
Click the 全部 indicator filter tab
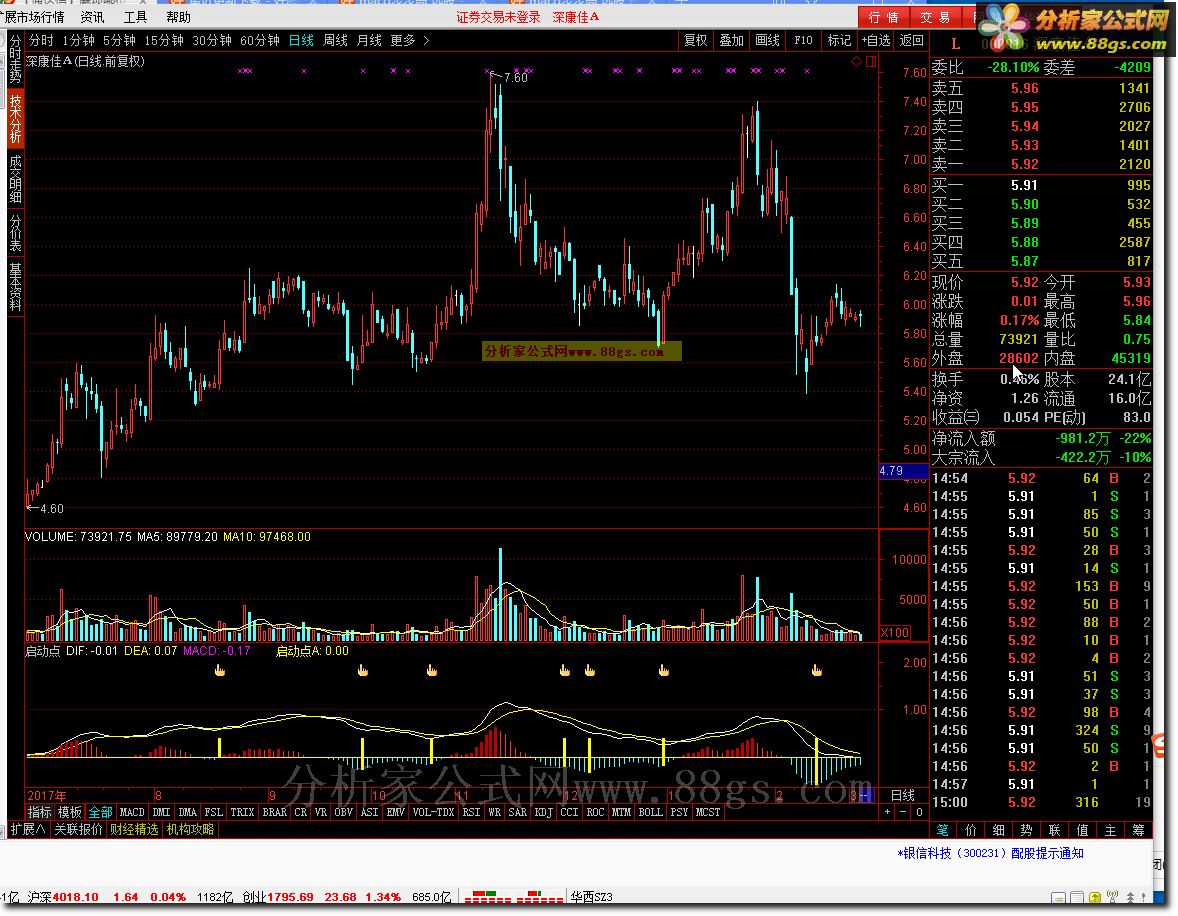pyautogui.click(x=100, y=812)
